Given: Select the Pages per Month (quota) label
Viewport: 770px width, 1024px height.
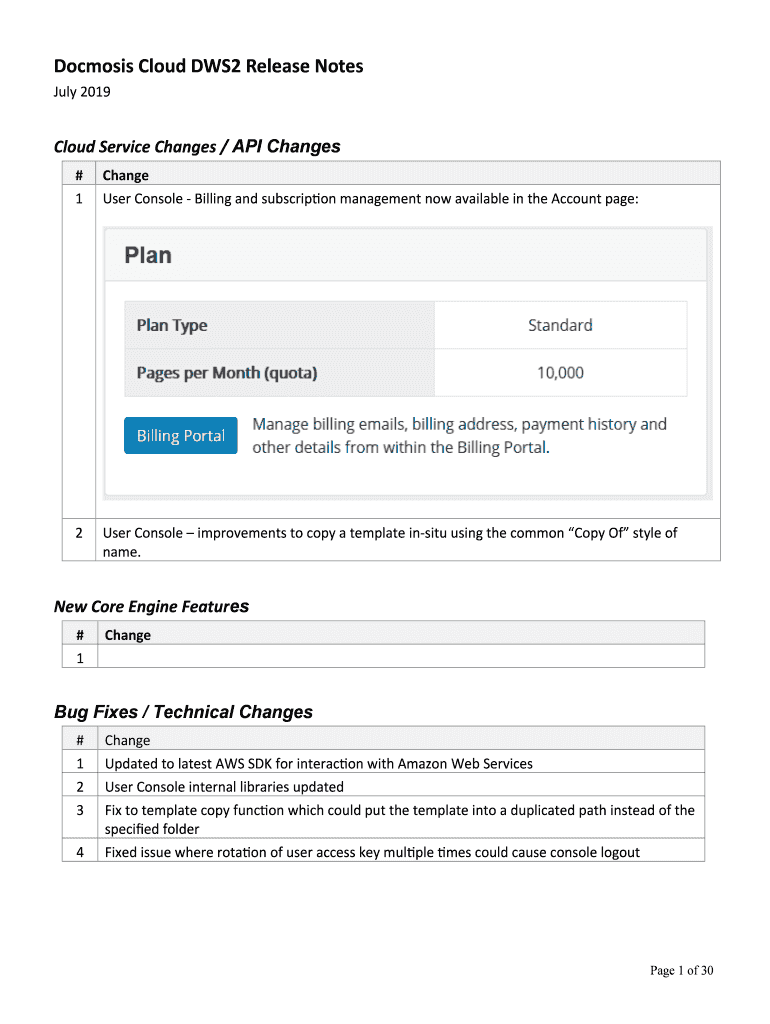Looking at the screenshot, I should [x=227, y=373].
